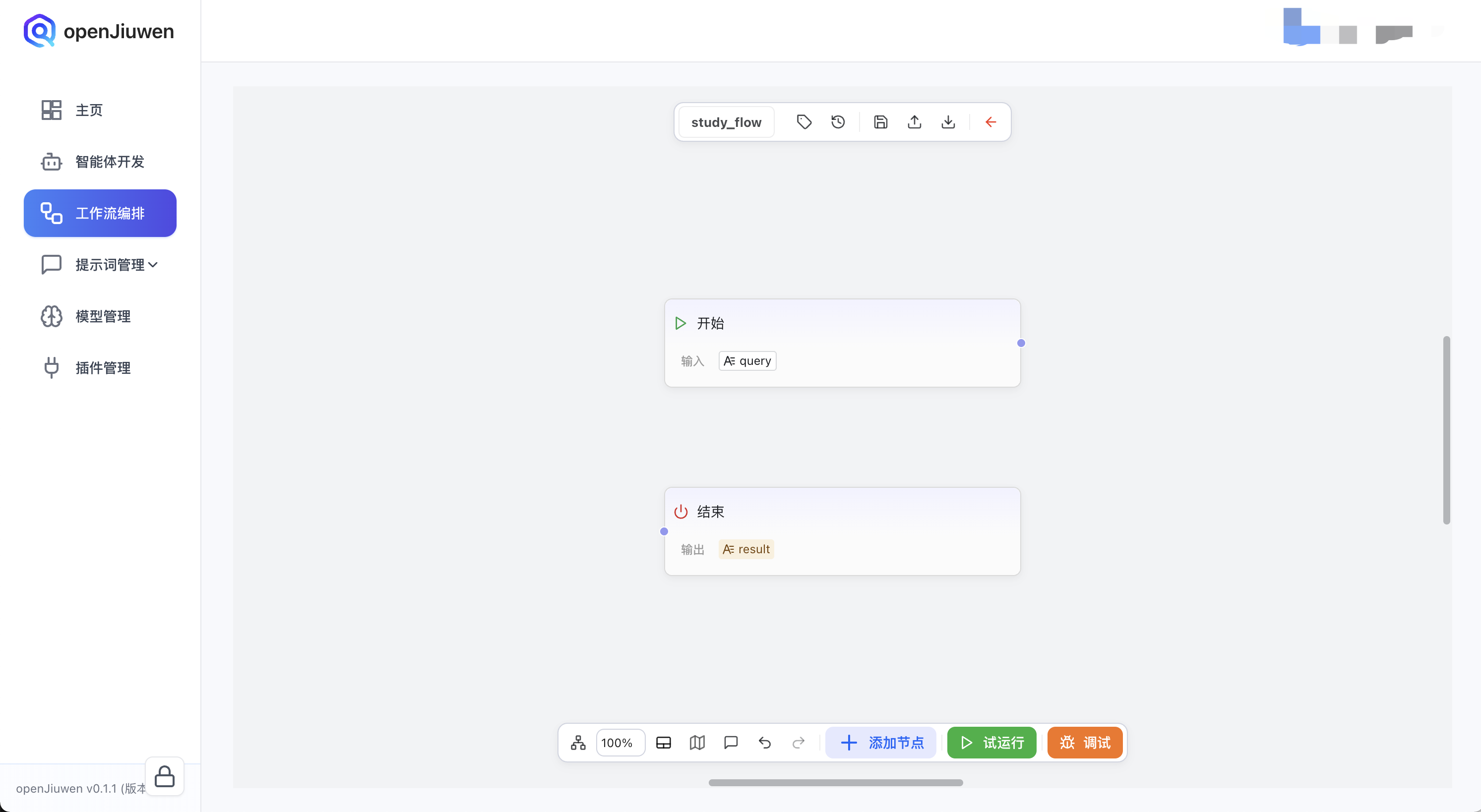Go back using red arrow icon
Viewport: 1481px width, 812px height.
(990, 122)
